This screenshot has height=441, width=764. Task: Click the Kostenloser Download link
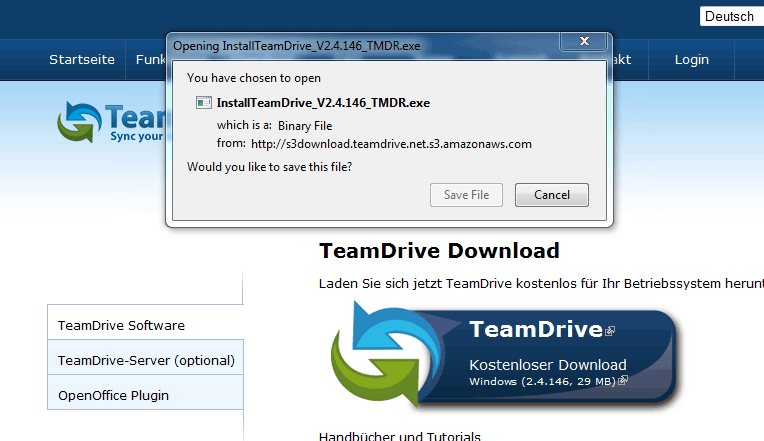click(548, 365)
